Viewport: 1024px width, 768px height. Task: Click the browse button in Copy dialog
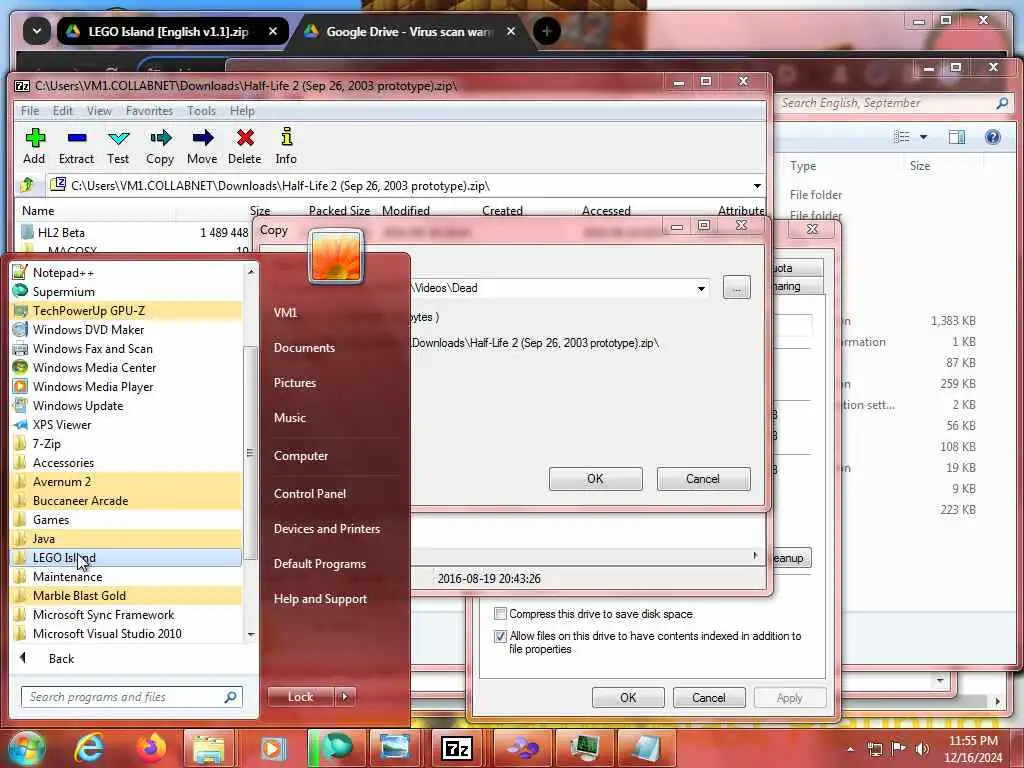[x=737, y=288]
